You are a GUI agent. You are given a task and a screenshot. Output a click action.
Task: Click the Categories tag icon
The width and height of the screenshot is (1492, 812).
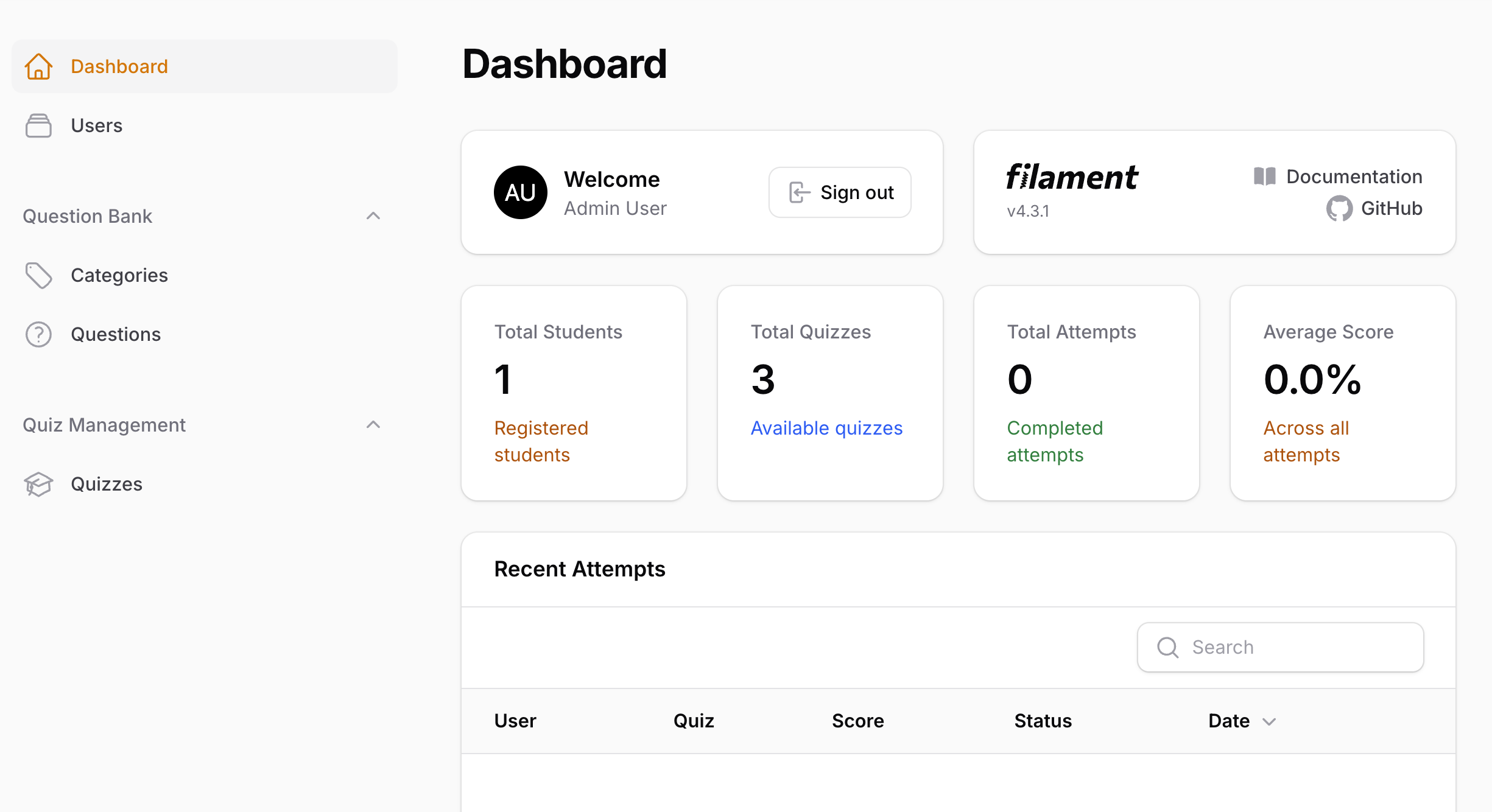click(38, 275)
